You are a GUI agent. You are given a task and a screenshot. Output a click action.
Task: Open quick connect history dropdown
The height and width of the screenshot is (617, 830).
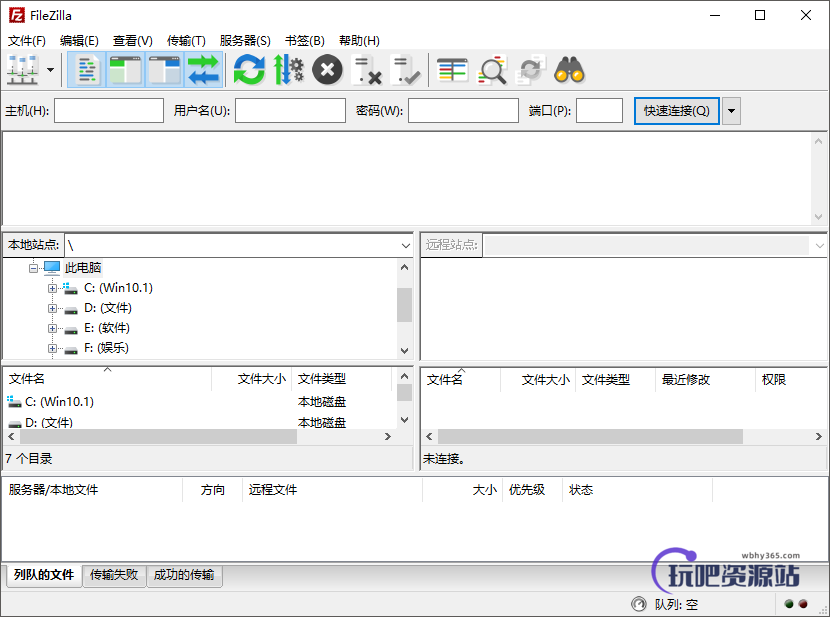(732, 111)
